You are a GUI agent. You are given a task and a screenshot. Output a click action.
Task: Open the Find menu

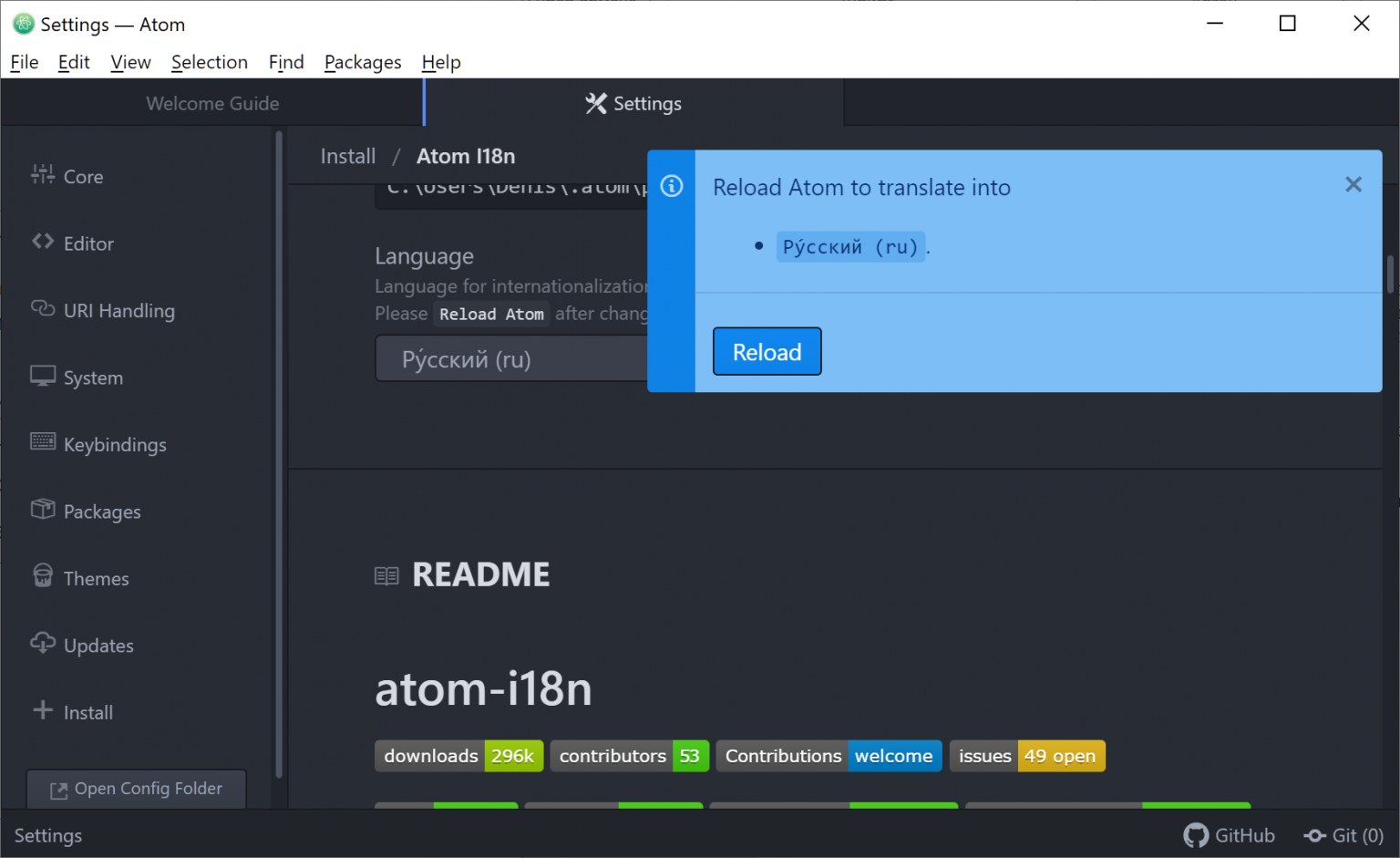pyautogui.click(x=286, y=62)
